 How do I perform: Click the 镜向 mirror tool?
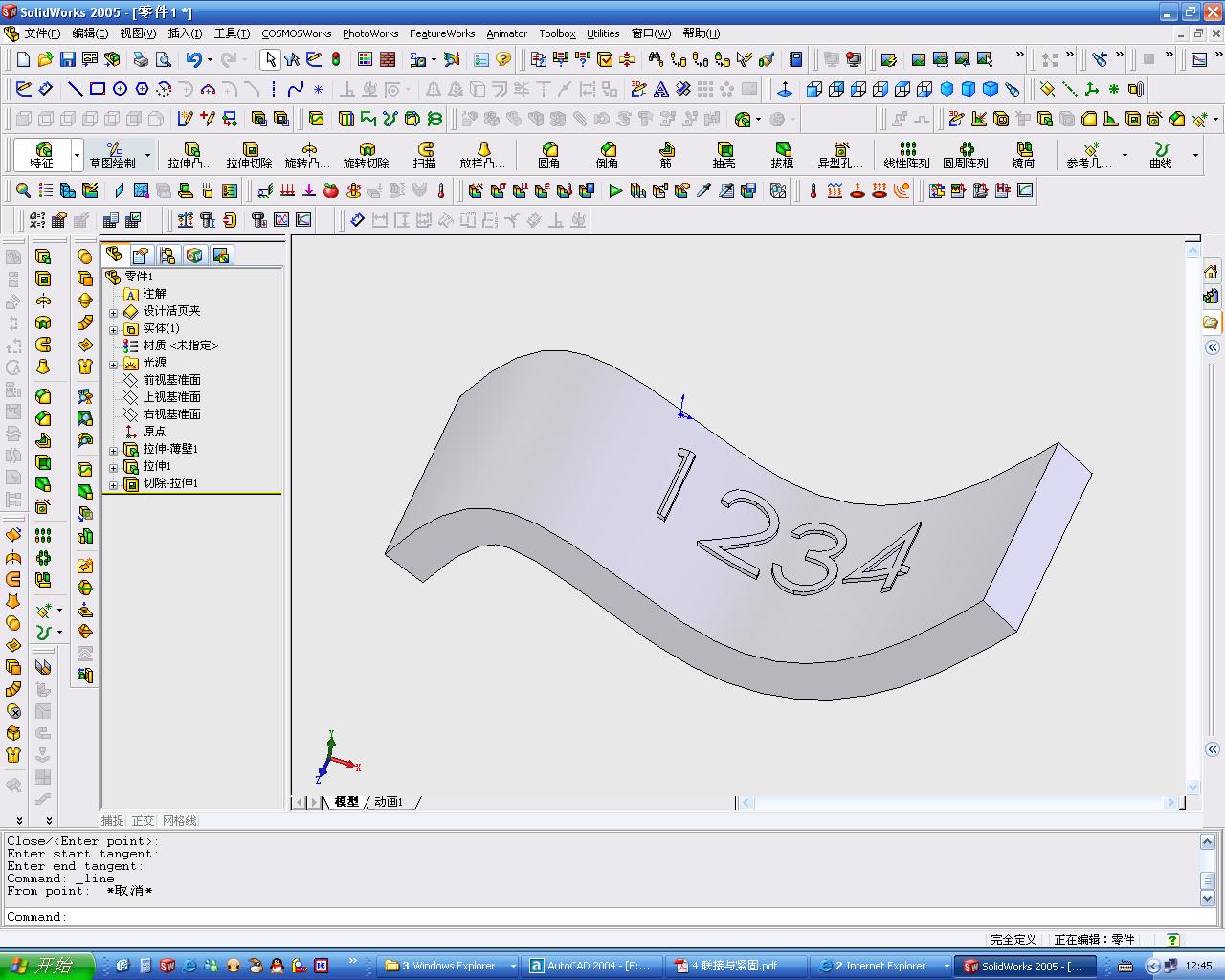point(1024,155)
